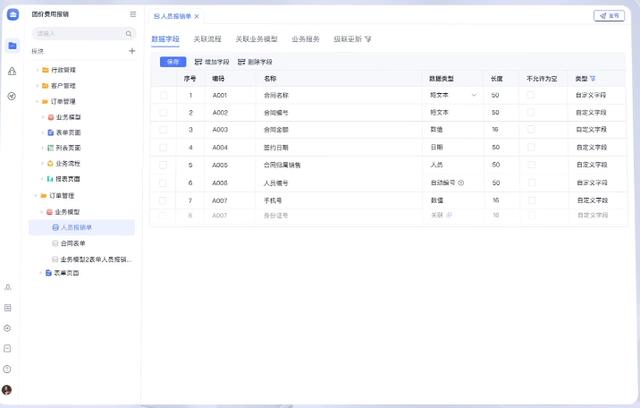Collapse sidebar using the hamburger menu icon
640x408 pixels.
tap(133, 14)
